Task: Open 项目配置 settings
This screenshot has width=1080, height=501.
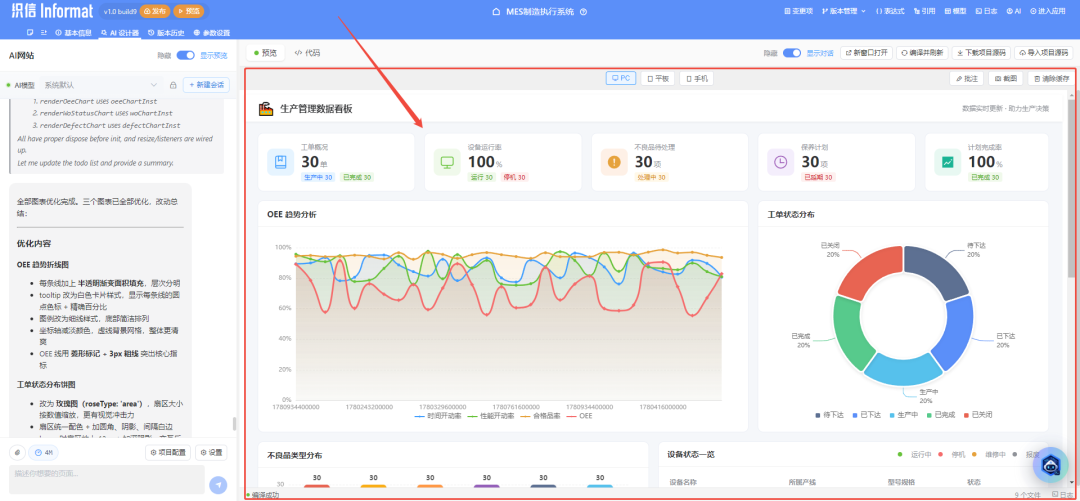Action: pyautogui.click(x=168, y=453)
